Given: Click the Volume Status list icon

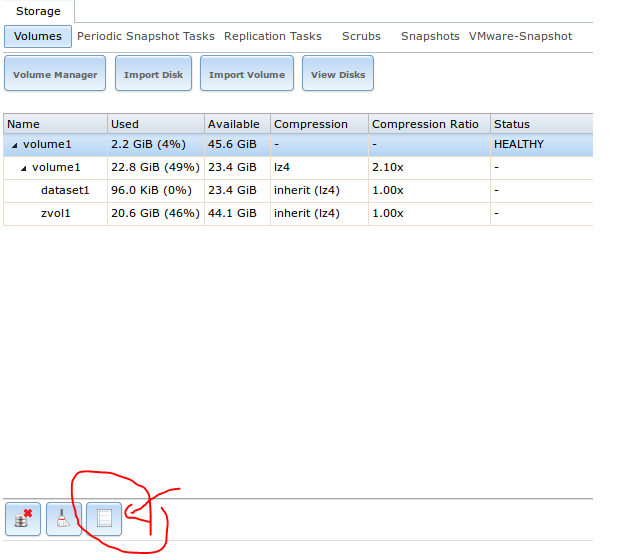Looking at the screenshot, I should tap(103, 518).
